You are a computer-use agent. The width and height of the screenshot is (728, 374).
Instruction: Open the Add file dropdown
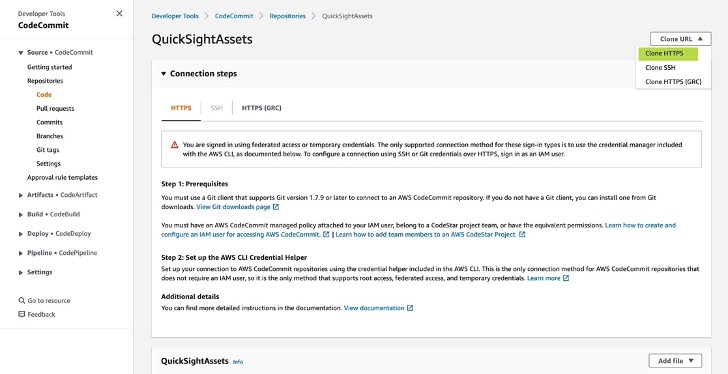pos(675,361)
